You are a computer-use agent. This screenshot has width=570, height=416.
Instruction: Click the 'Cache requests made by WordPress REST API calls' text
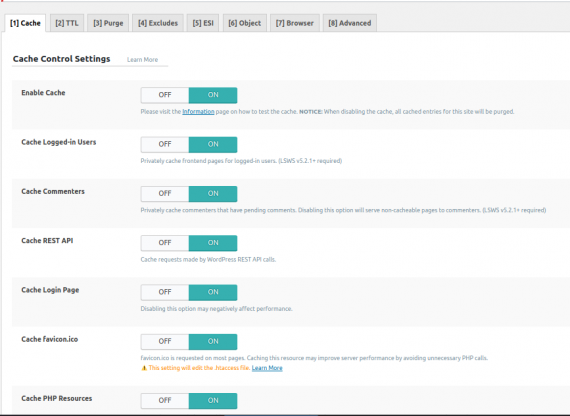point(208,260)
